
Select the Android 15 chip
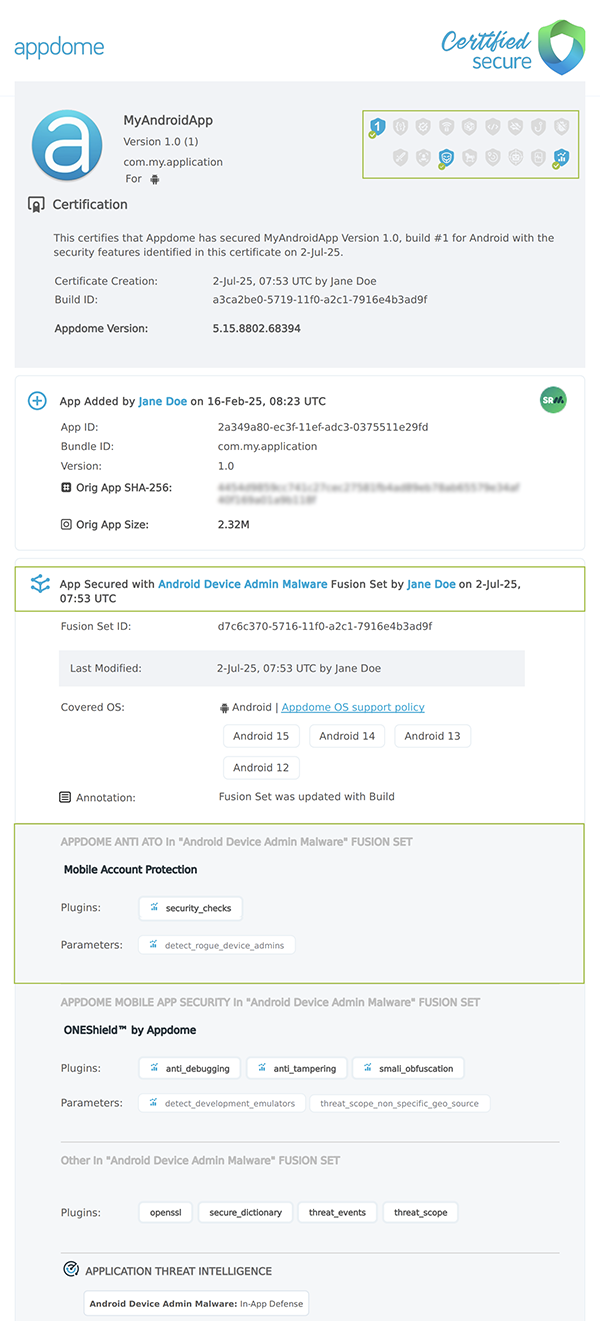click(261, 736)
